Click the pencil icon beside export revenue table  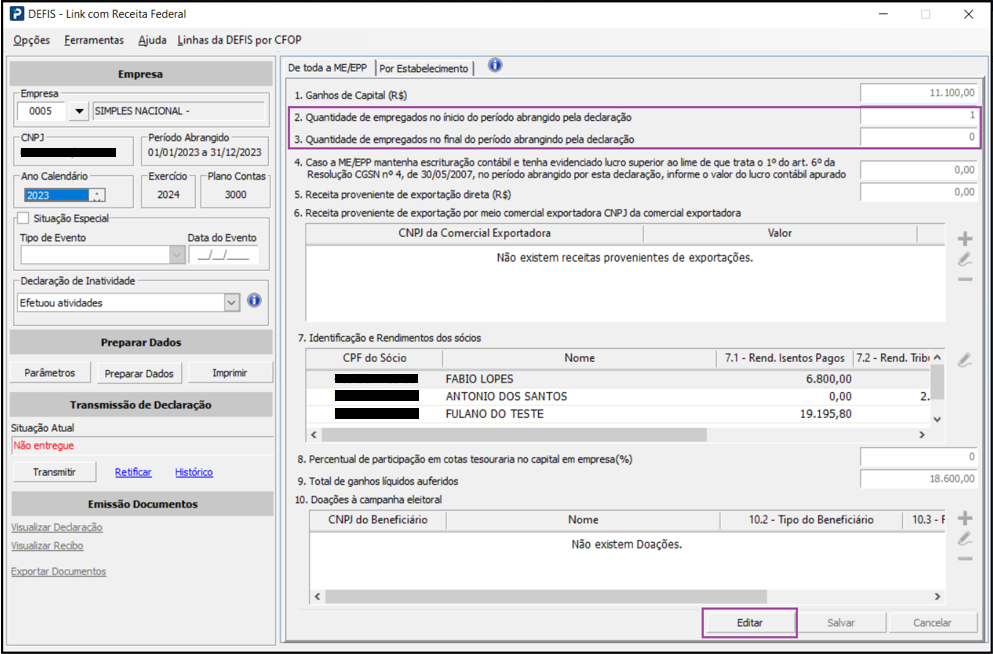coord(964,259)
